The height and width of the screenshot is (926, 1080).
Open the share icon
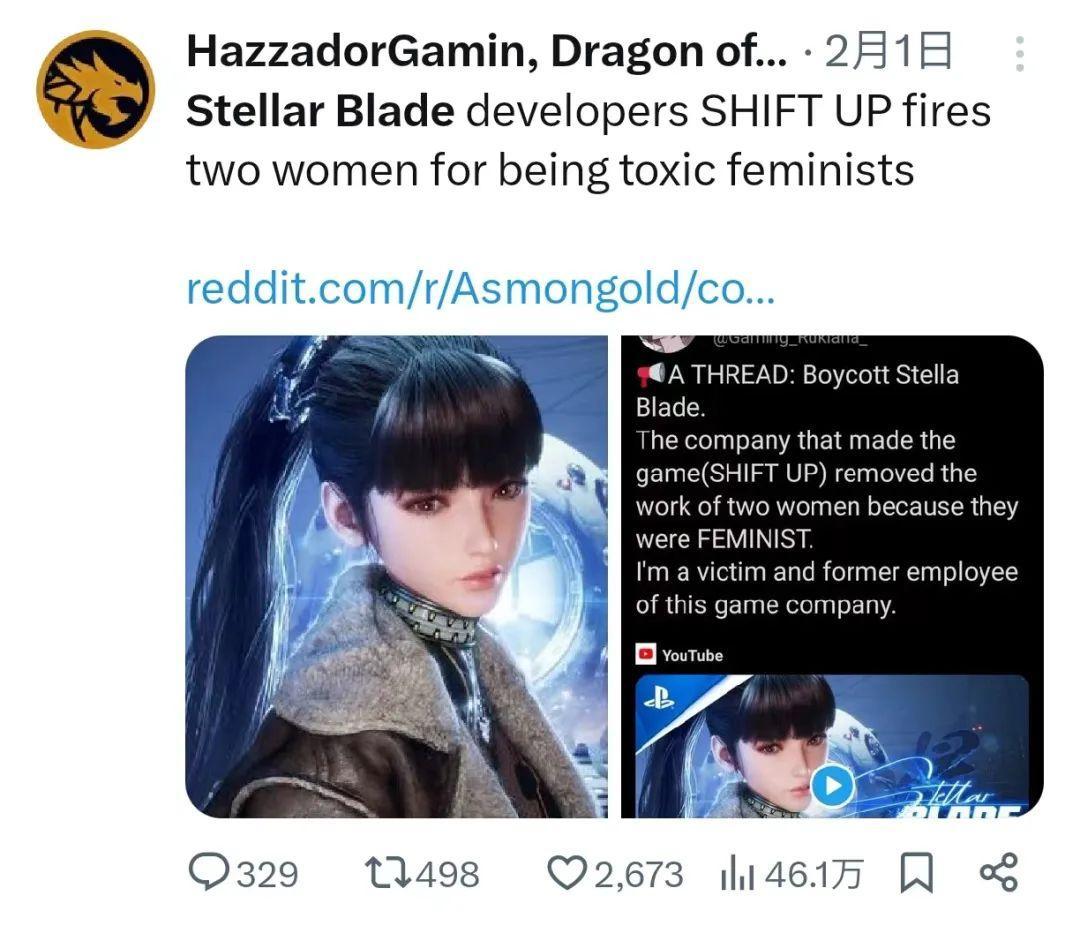point(999,873)
